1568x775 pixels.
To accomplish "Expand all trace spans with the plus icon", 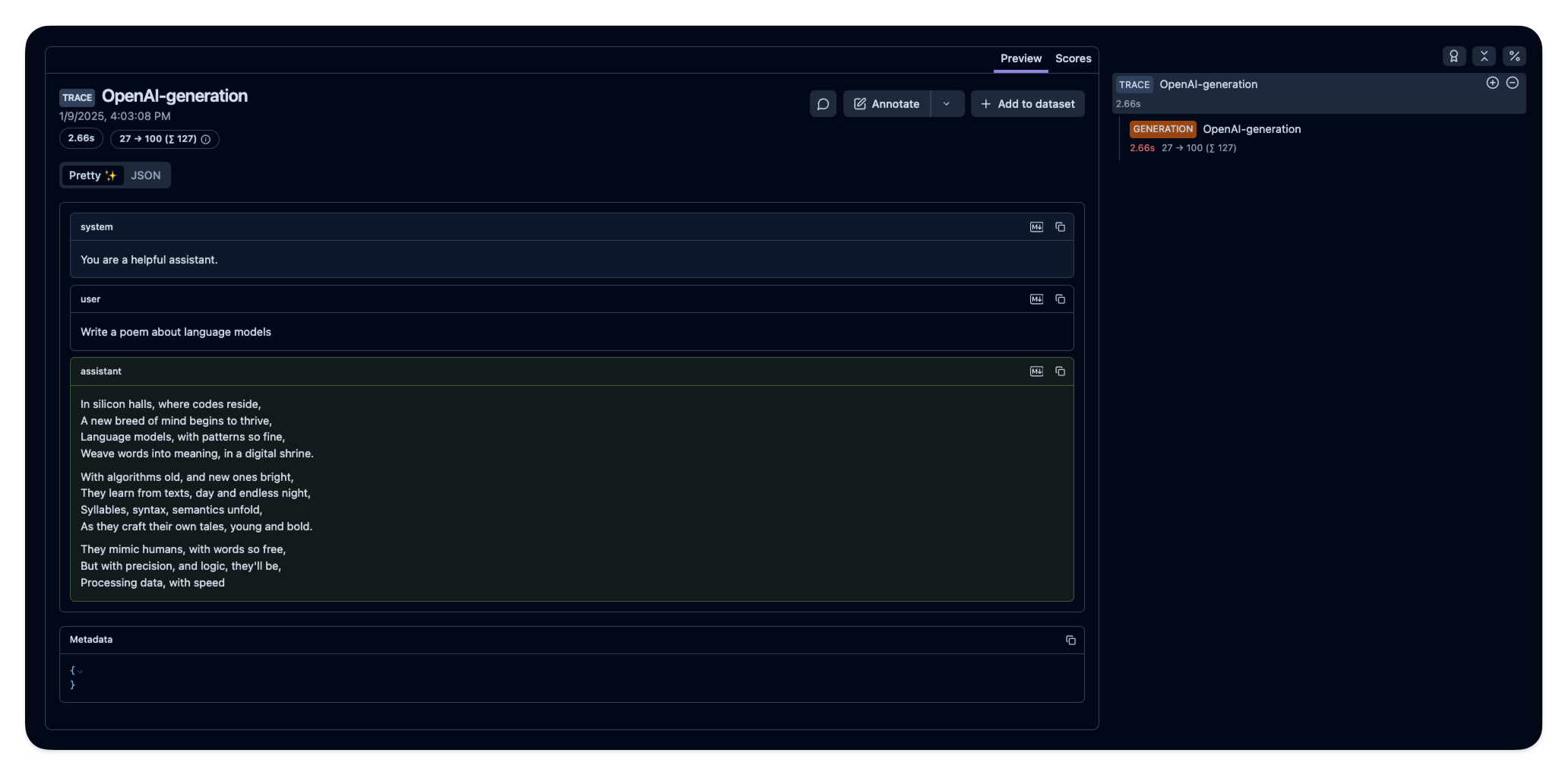I will pos(1492,83).
